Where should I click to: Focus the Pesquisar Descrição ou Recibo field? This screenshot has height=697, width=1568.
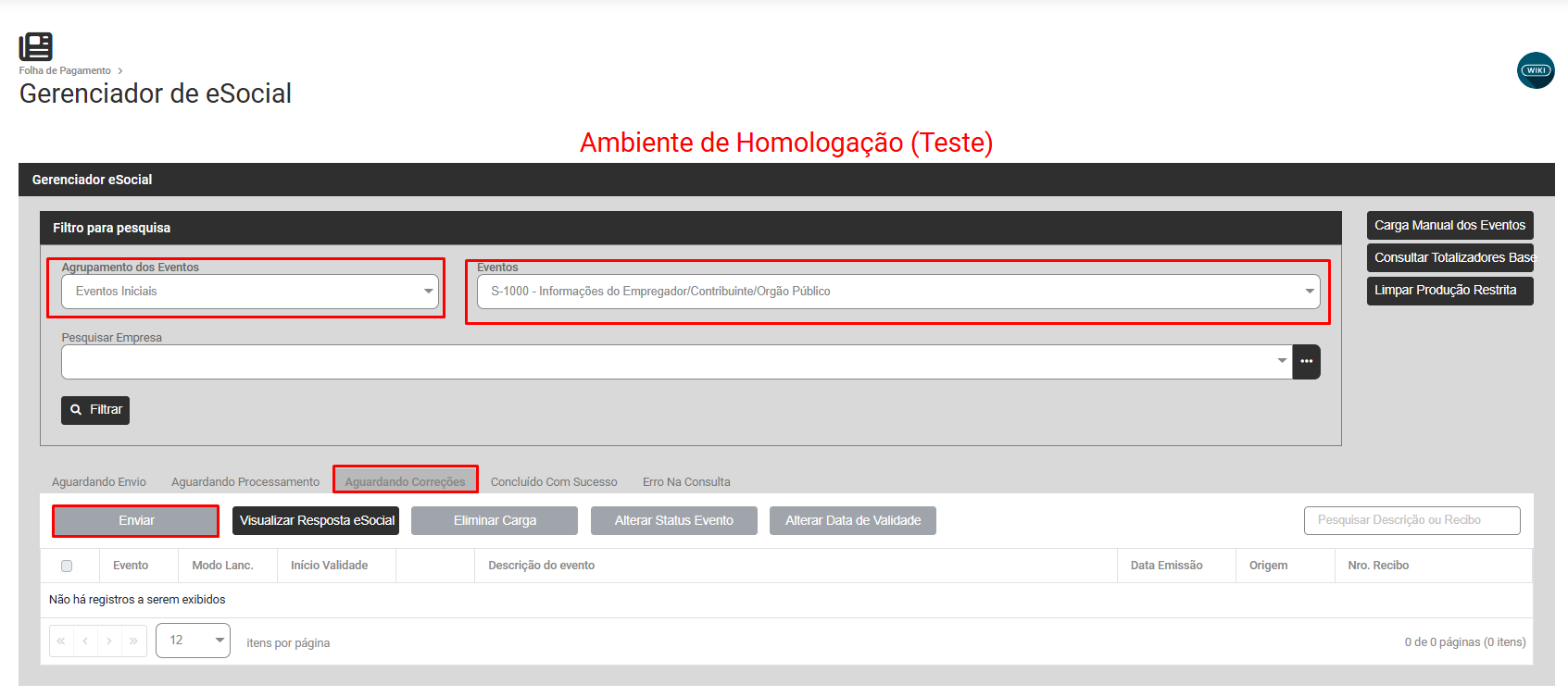click(x=1412, y=520)
